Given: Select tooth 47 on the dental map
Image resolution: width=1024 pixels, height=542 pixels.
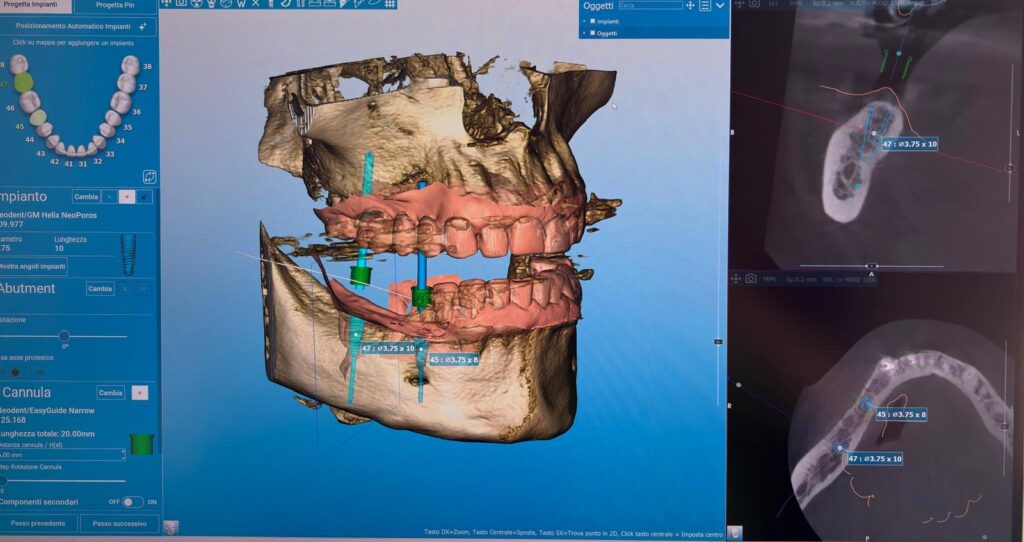Looking at the screenshot, I should [x=24, y=82].
